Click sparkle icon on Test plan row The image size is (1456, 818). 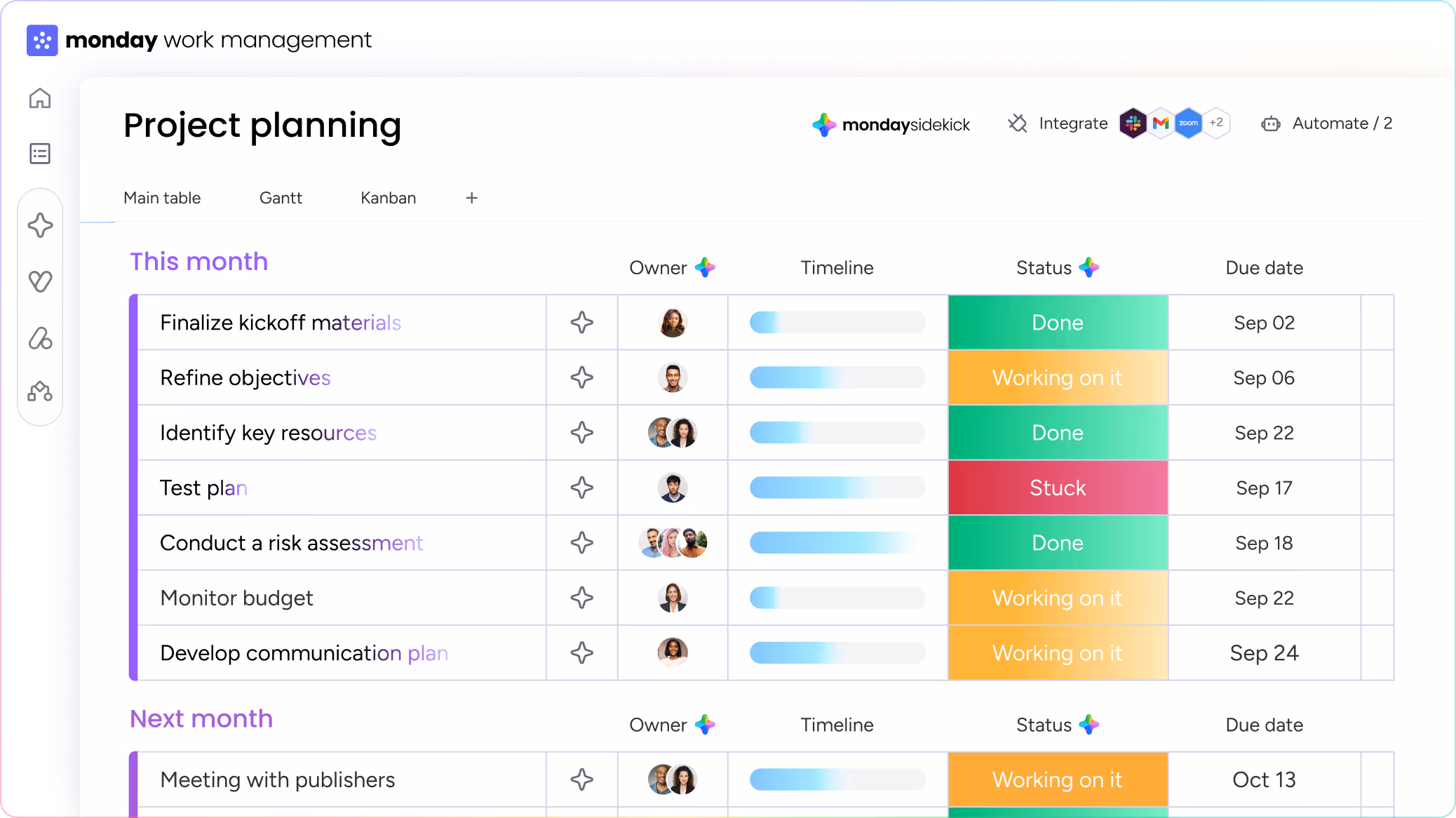[581, 488]
